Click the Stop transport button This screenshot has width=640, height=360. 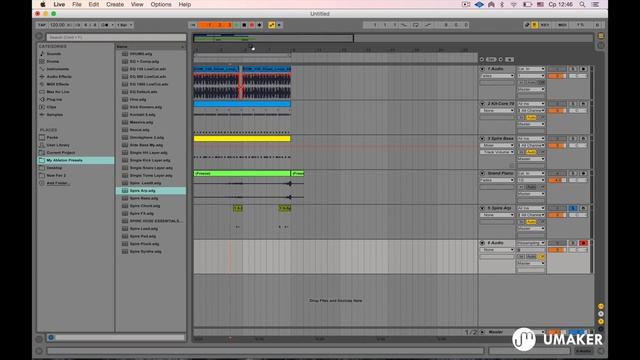(244, 25)
